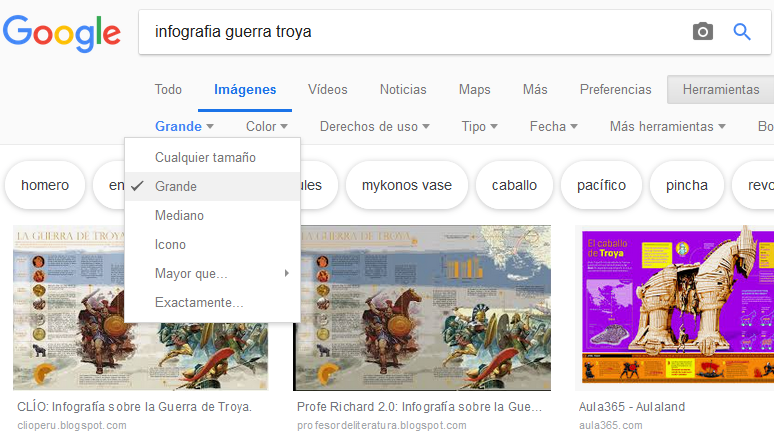Click the Herramientas button

pos(720,89)
